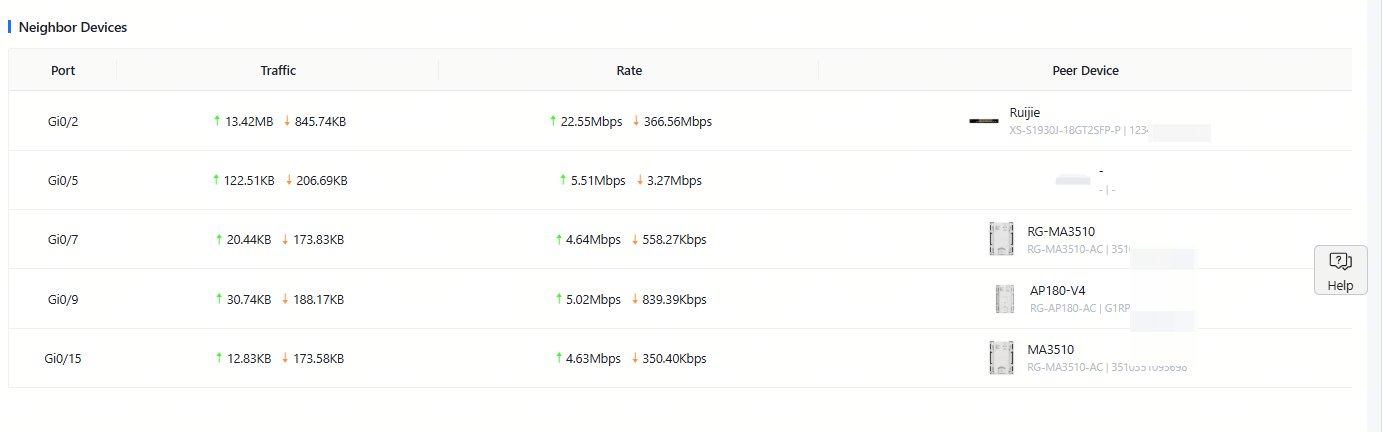Select the Gi0/9 port cell

63,299
